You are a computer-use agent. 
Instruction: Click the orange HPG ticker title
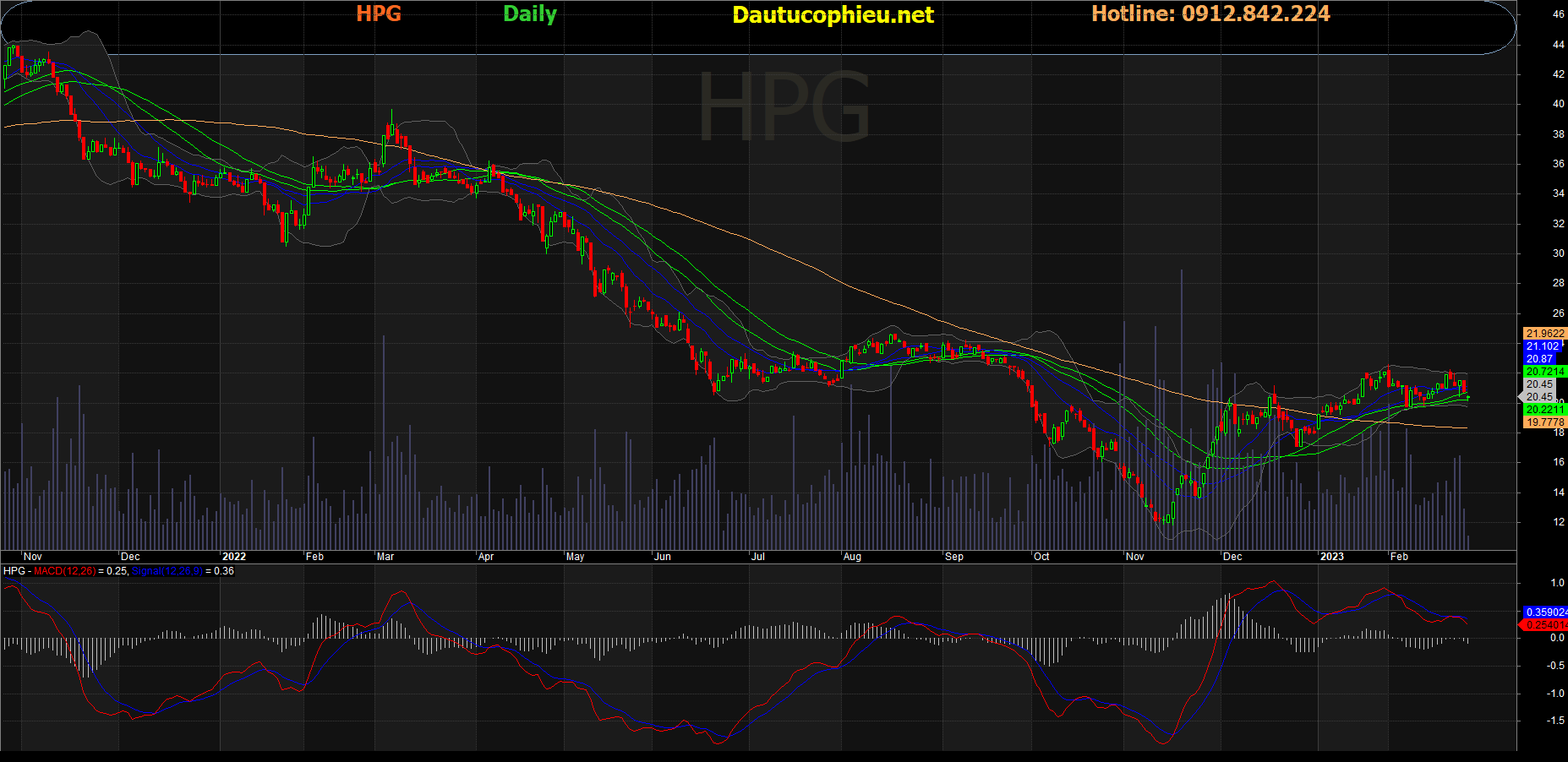[x=378, y=14]
